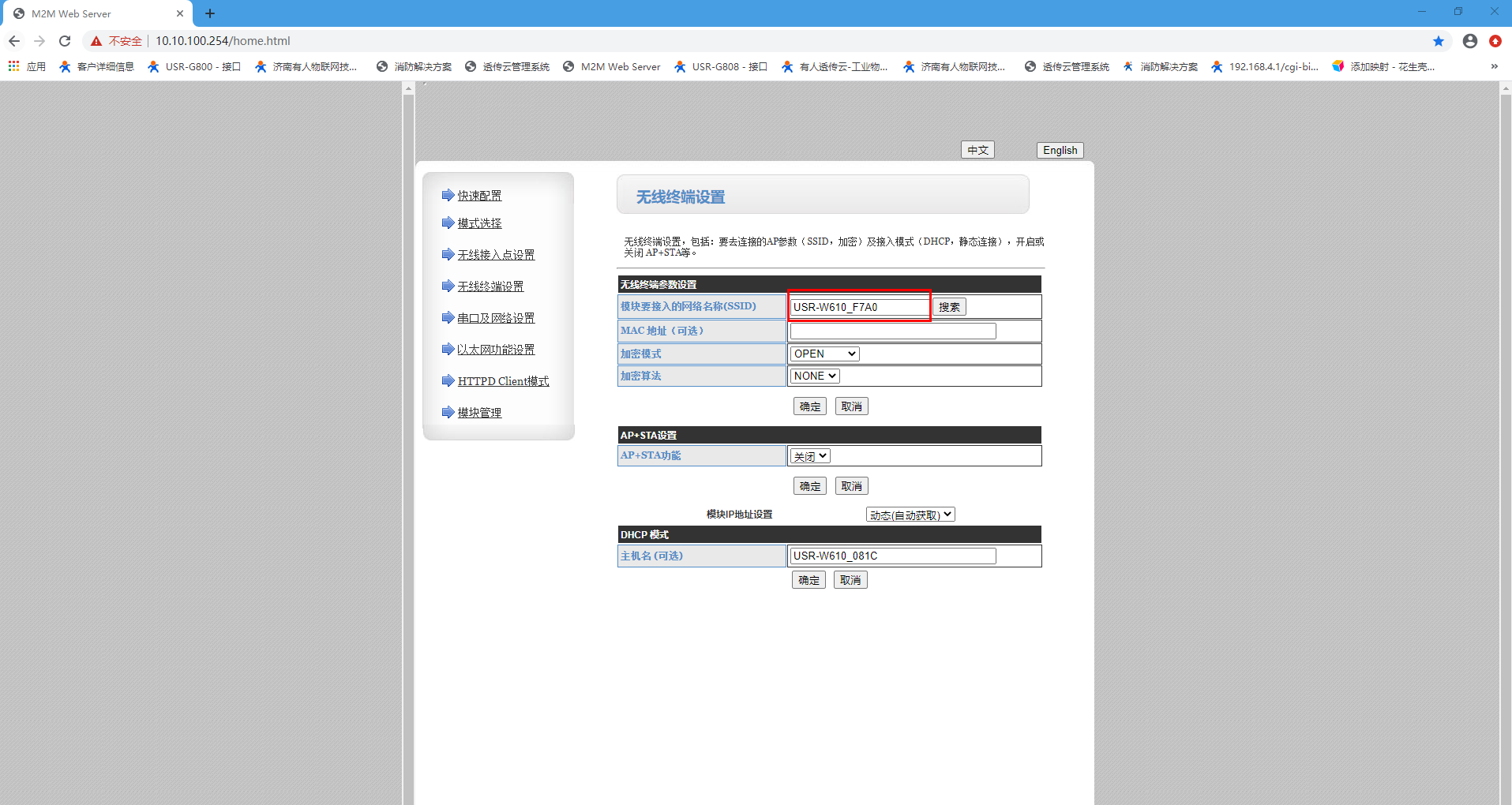Expand the AP+STA function dropdown
This screenshot has width=1512, height=805.
[x=810, y=456]
